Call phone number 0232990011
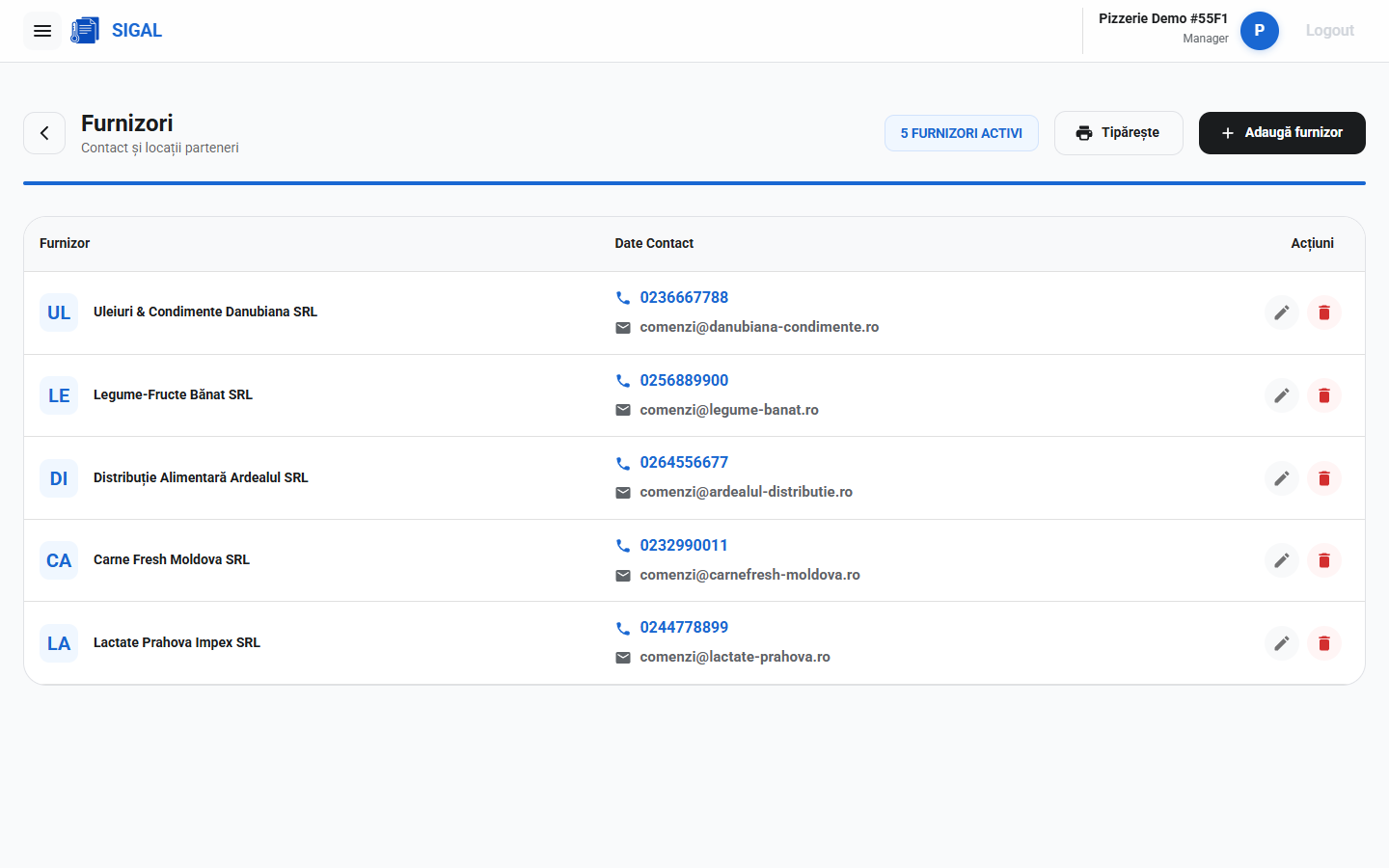The height and width of the screenshot is (868, 1389). point(684,546)
